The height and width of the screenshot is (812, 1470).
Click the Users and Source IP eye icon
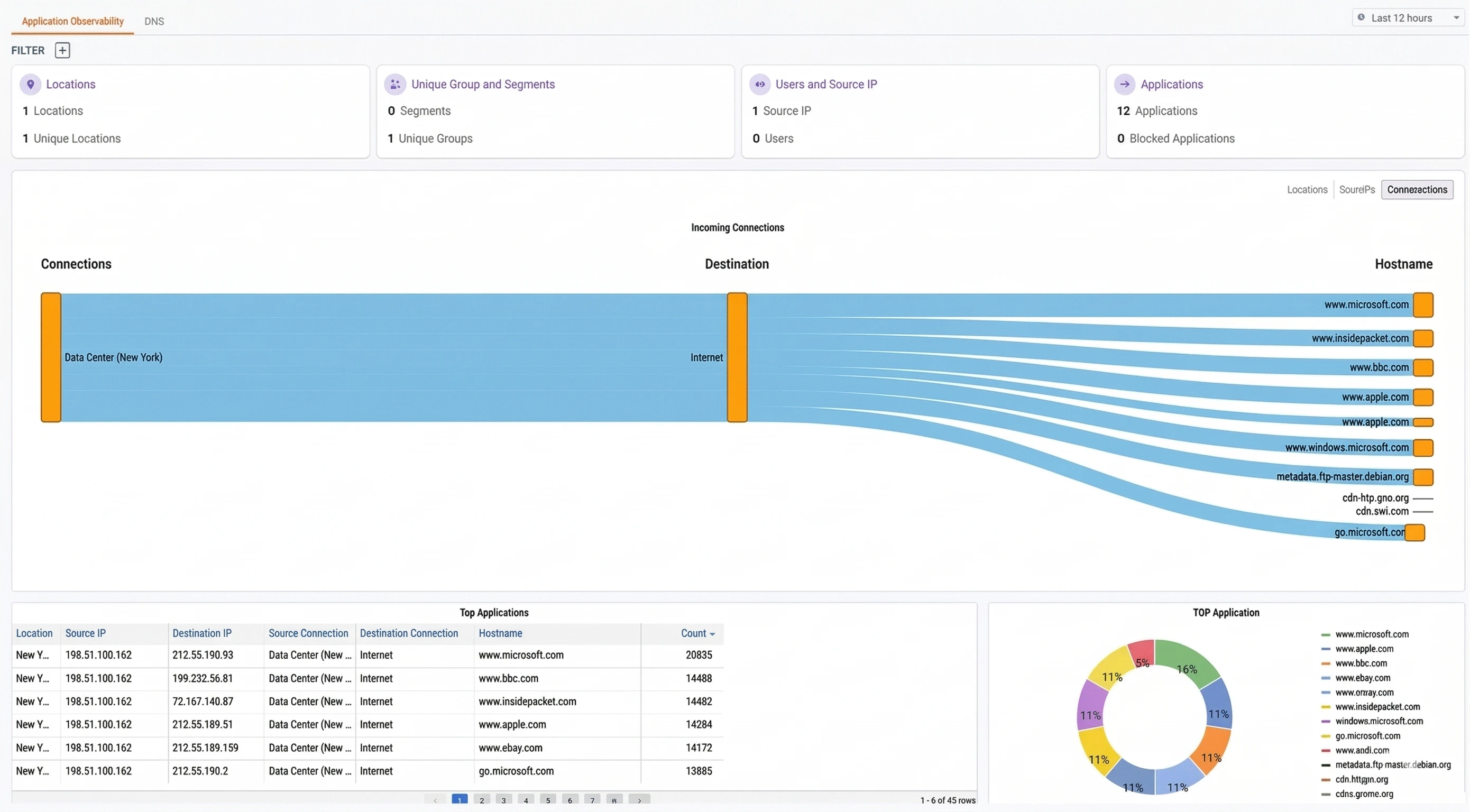[x=760, y=84]
